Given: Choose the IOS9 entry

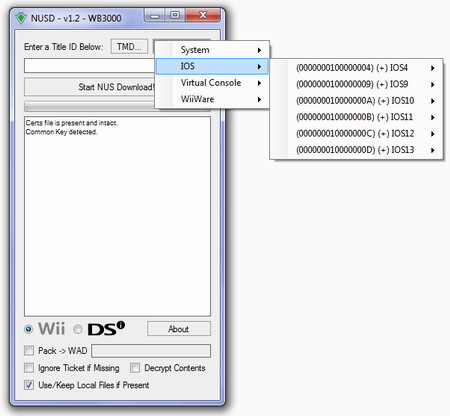Looking at the screenshot, I should [x=357, y=84].
